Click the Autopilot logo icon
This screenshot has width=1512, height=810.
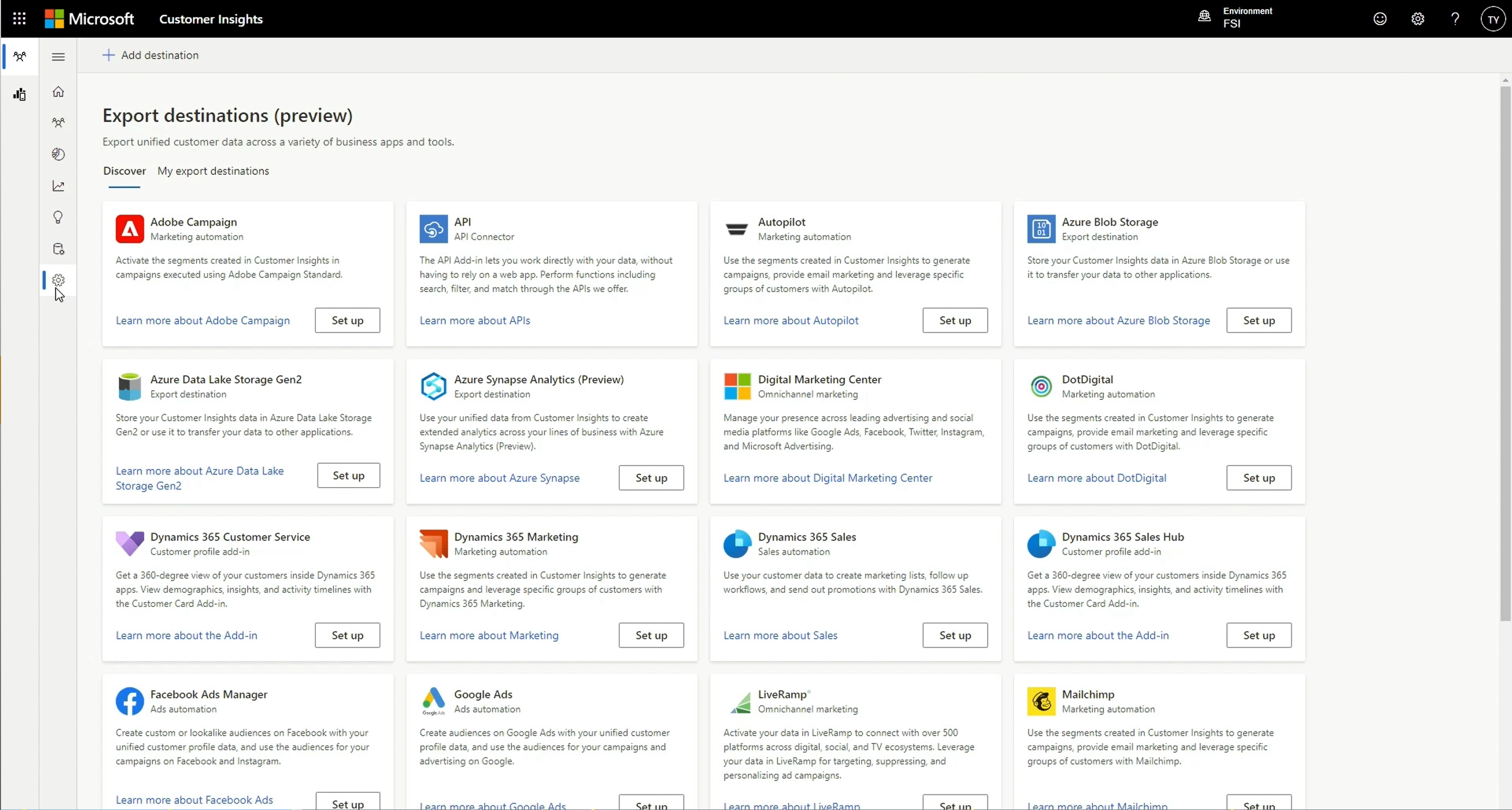click(x=737, y=229)
